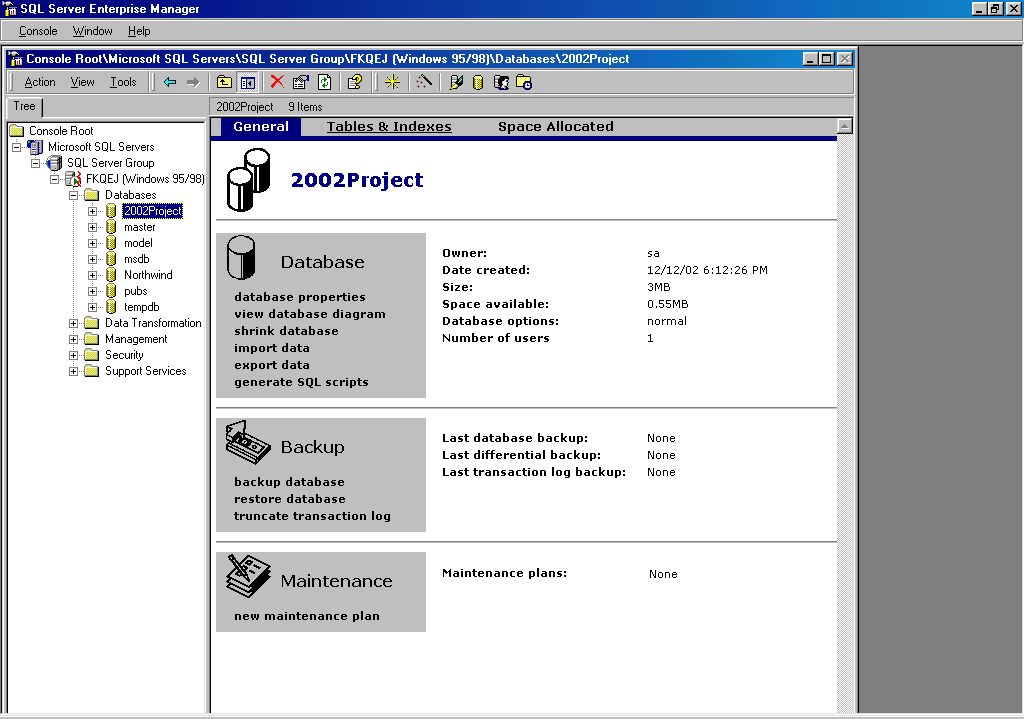Screen dimensions: 1024x719
Task: Expand the Northwind database node
Action: point(92,275)
